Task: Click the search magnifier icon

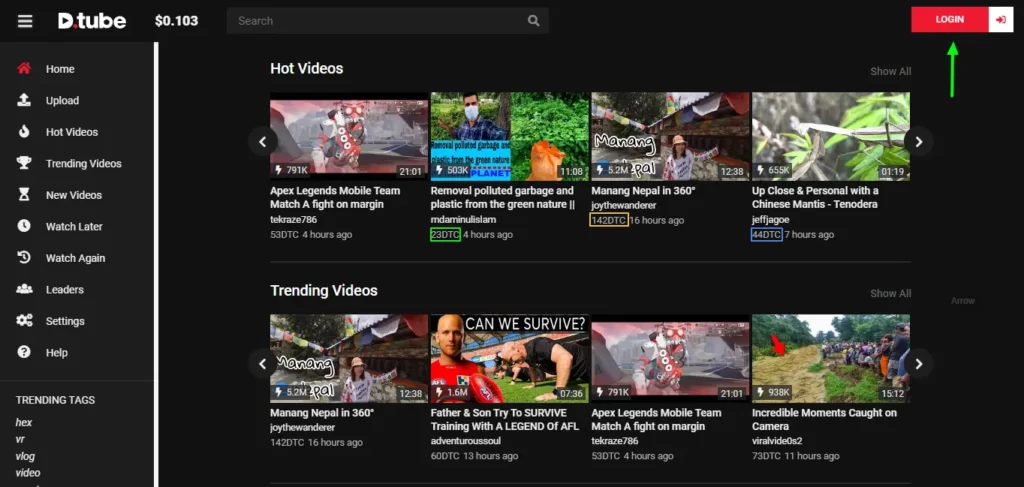Action: click(534, 21)
